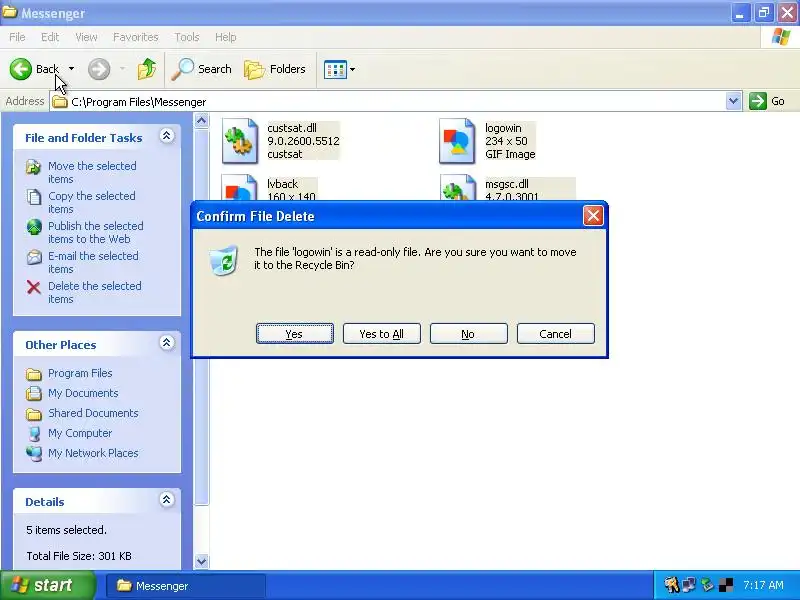
Task: Click the grayed Forward arrow icon
Action: pos(99,69)
